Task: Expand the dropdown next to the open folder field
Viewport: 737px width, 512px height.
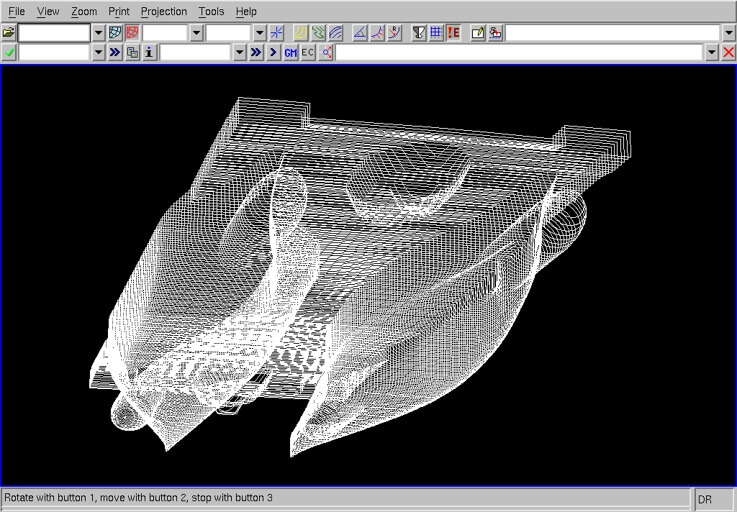Action: coord(98,33)
